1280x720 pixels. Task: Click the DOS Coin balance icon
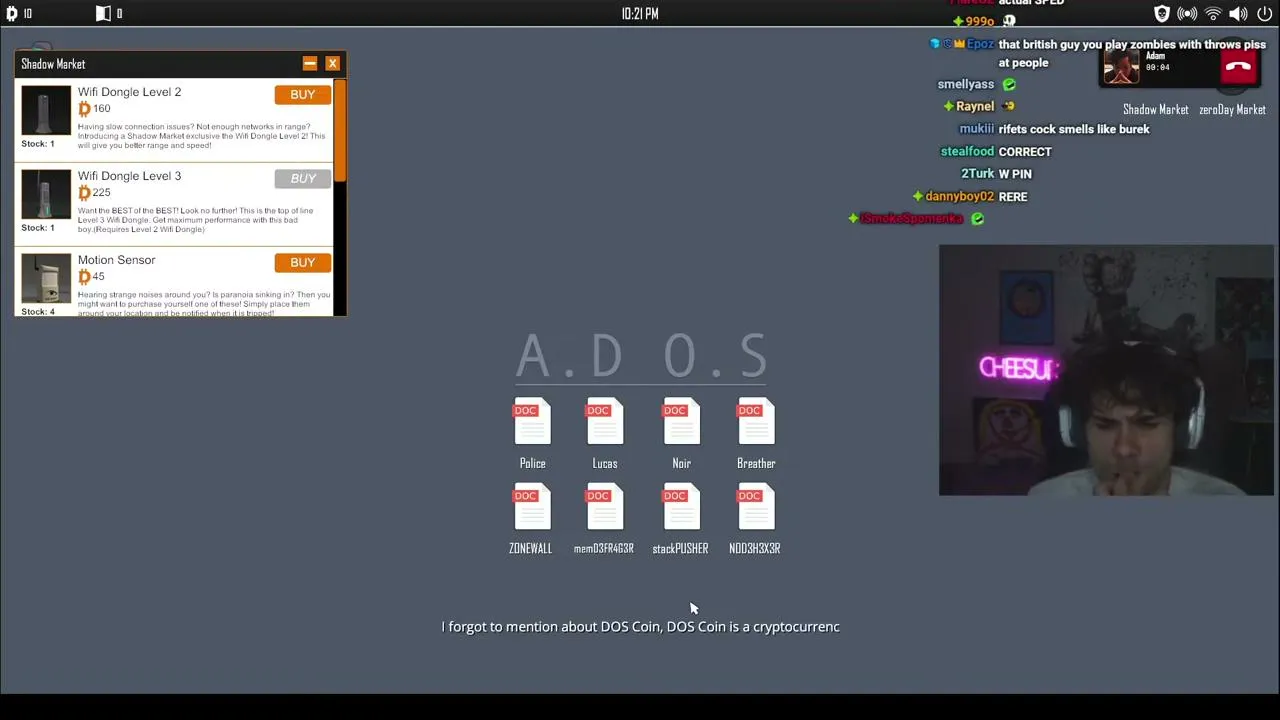pyautogui.click(x=12, y=13)
